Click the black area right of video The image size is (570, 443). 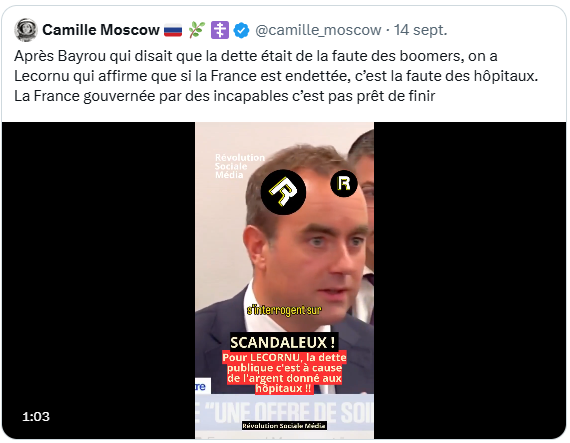point(470,280)
